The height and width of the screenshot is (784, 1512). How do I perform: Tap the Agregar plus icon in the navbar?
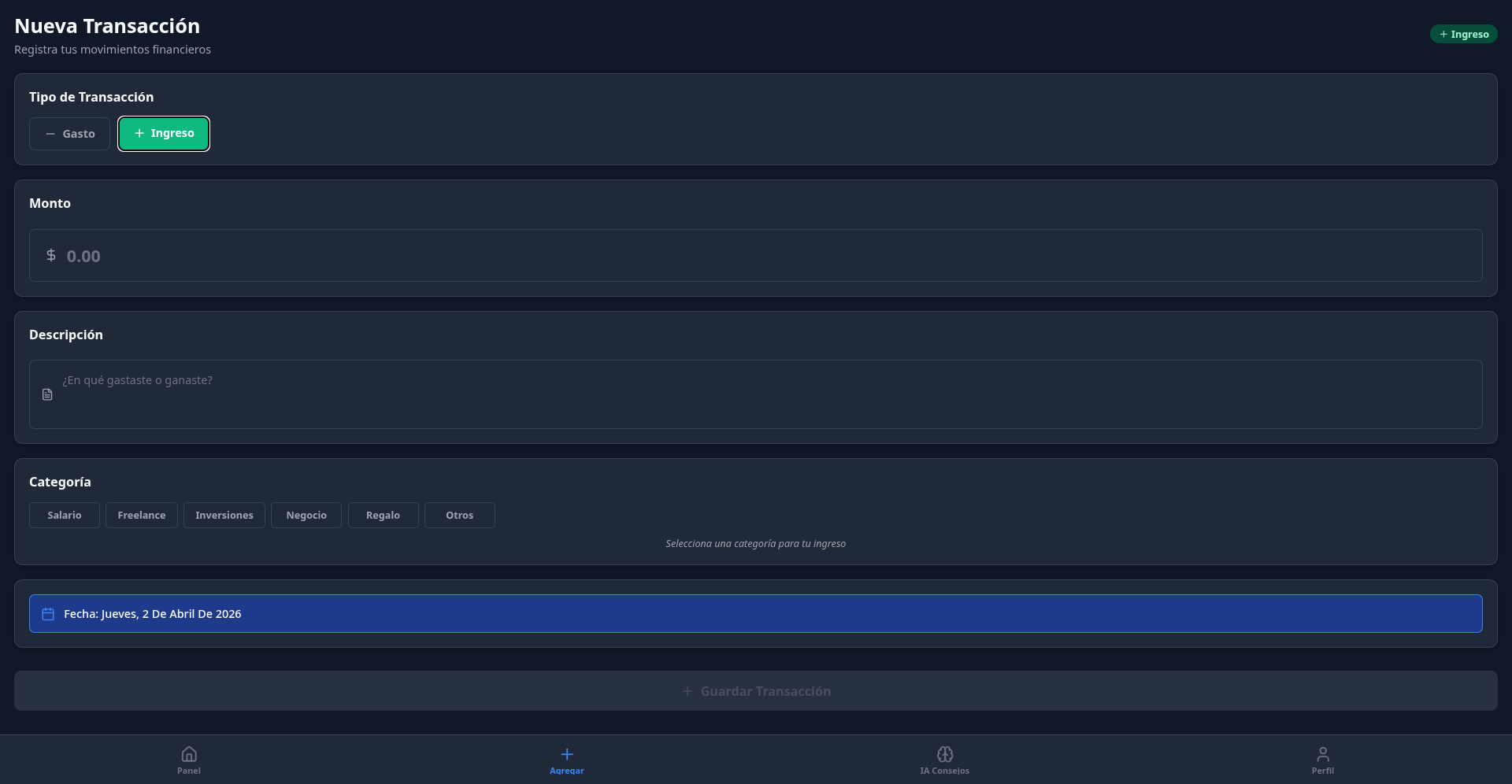click(567, 753)
